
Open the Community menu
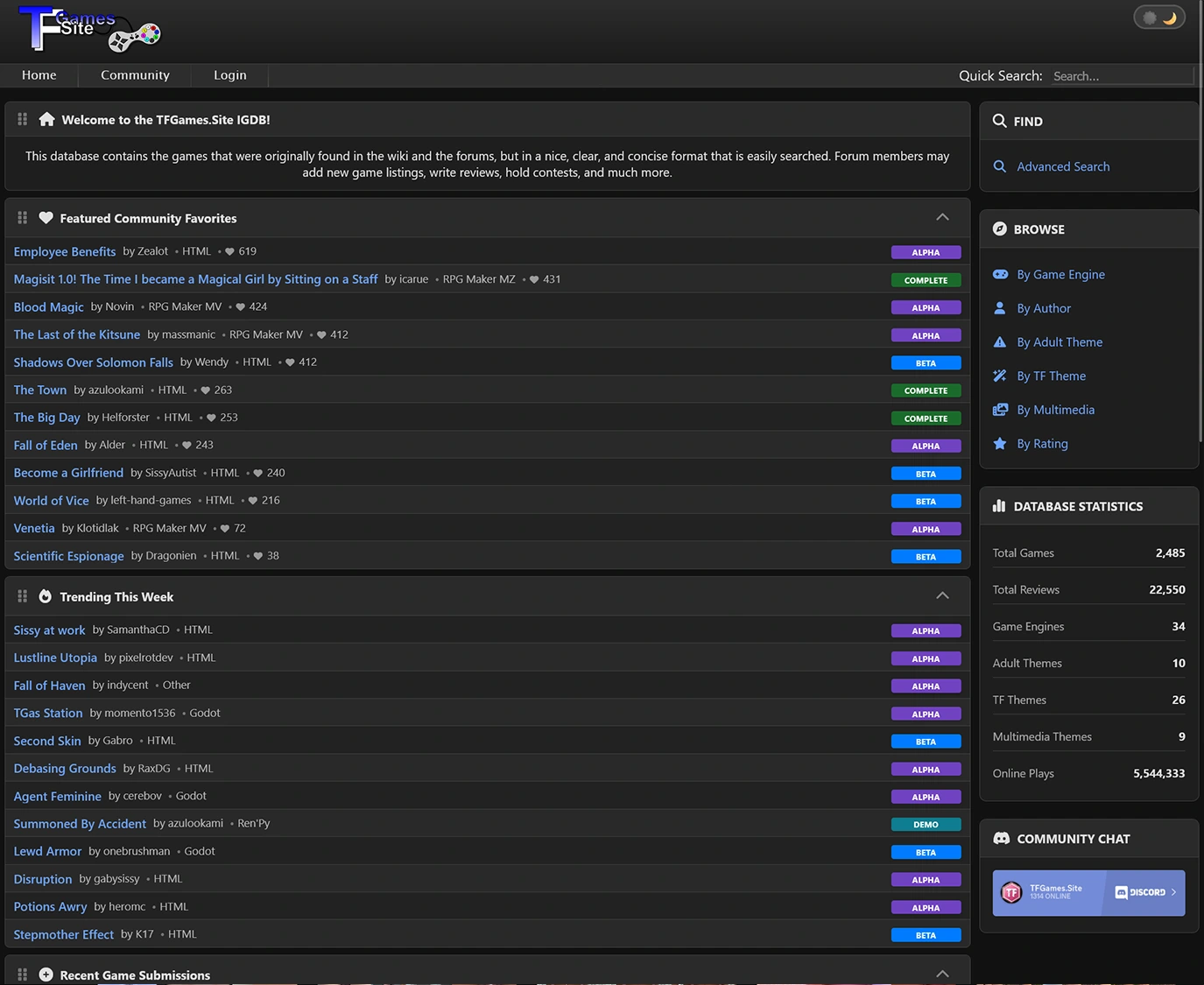coord(135,75)
